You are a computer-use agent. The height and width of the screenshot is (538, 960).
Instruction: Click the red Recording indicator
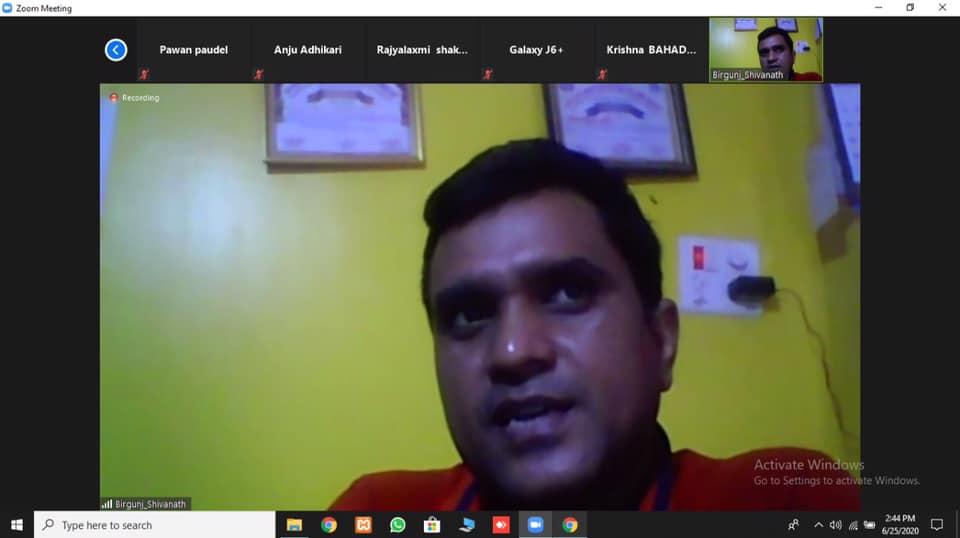(134, 98)
